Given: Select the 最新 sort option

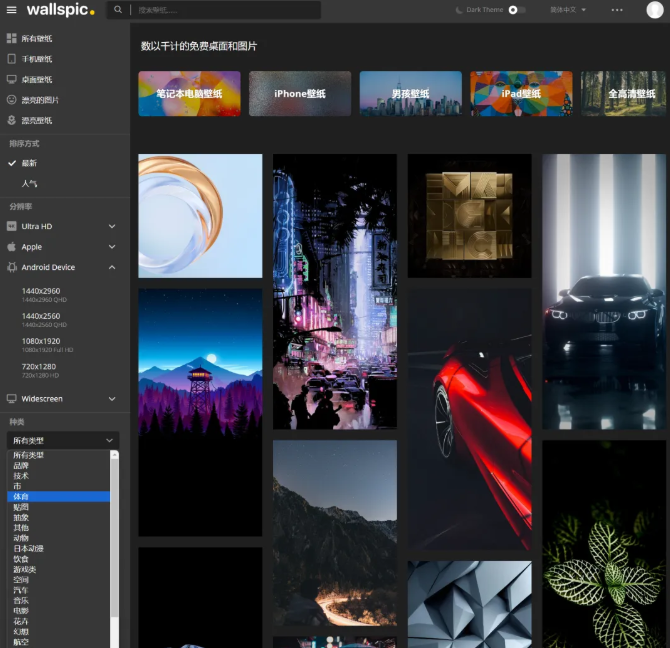Looking at the screenshot, I should coord(29,163).
